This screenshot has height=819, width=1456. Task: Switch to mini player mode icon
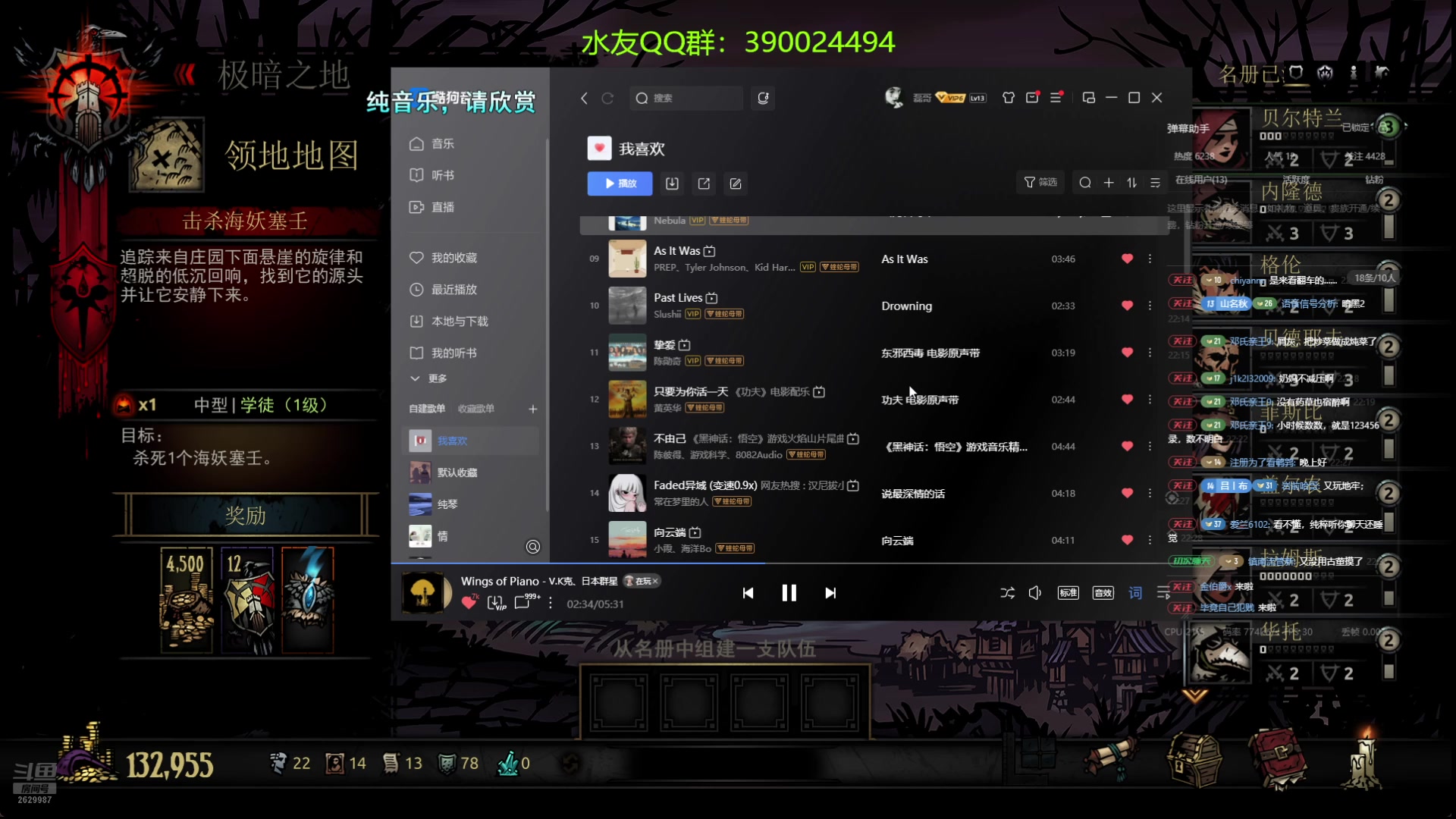(x=1088, y=98)
